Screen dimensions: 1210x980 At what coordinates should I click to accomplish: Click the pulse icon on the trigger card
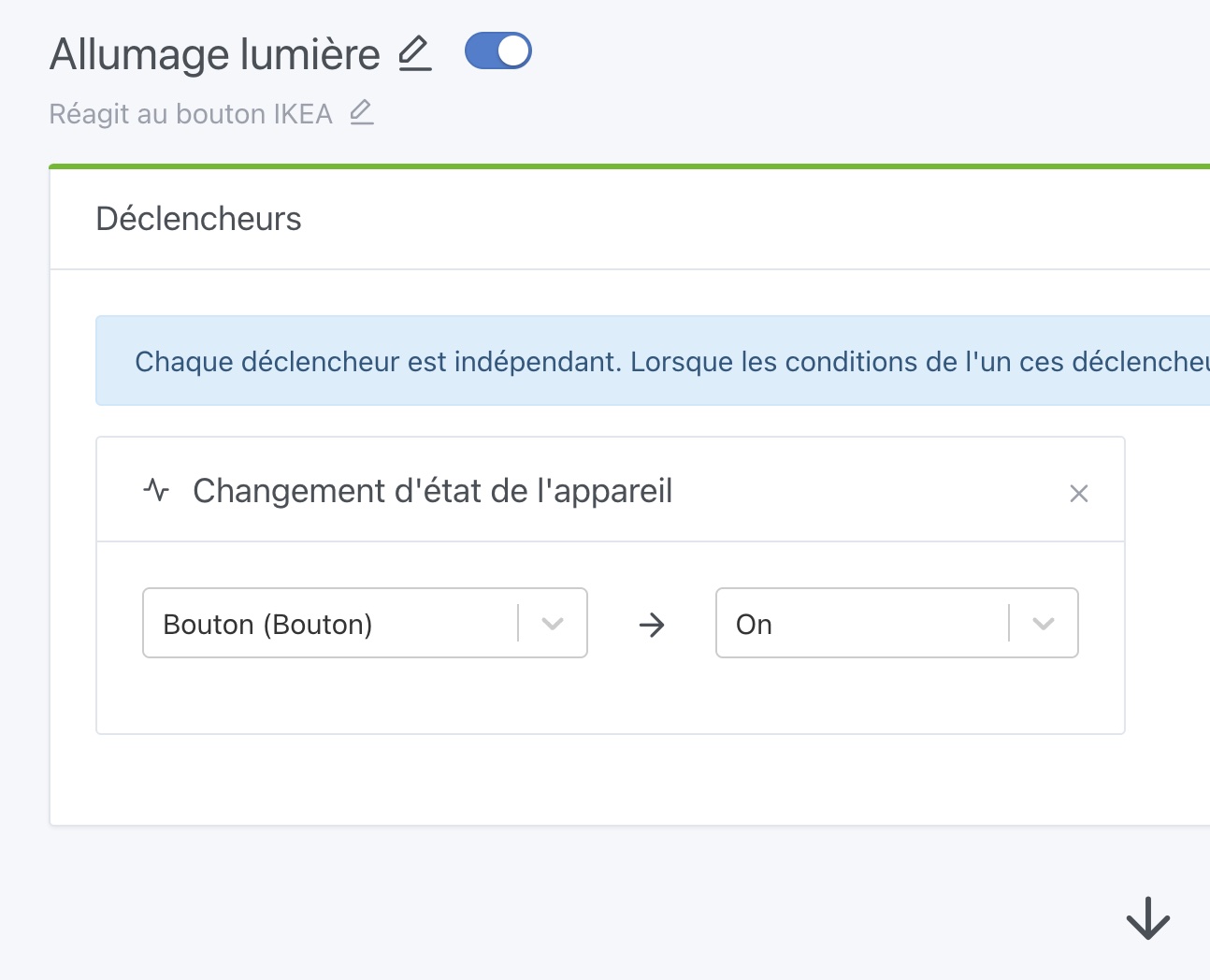pos(156,490)
